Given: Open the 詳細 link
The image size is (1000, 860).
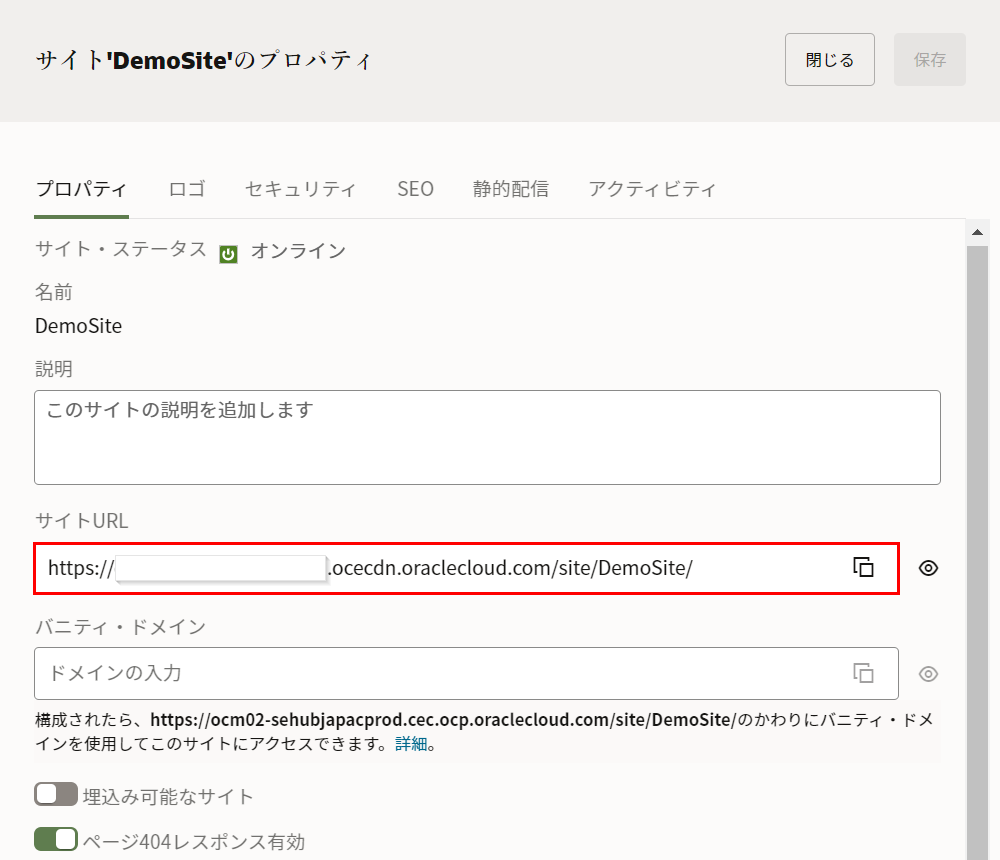Looking at the screenshot, I should [411, 744].
